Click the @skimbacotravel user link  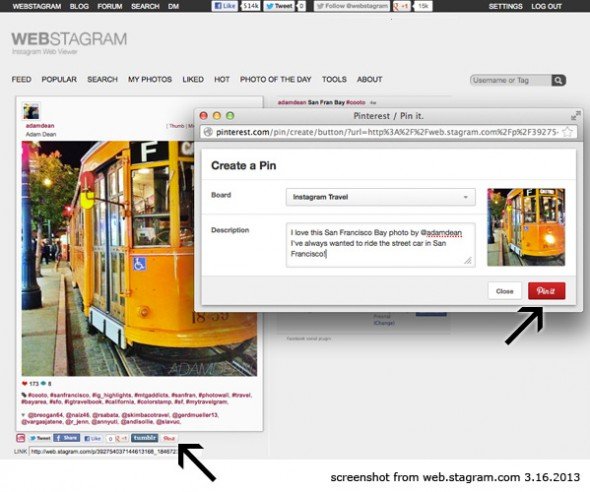tap(145, 415)
